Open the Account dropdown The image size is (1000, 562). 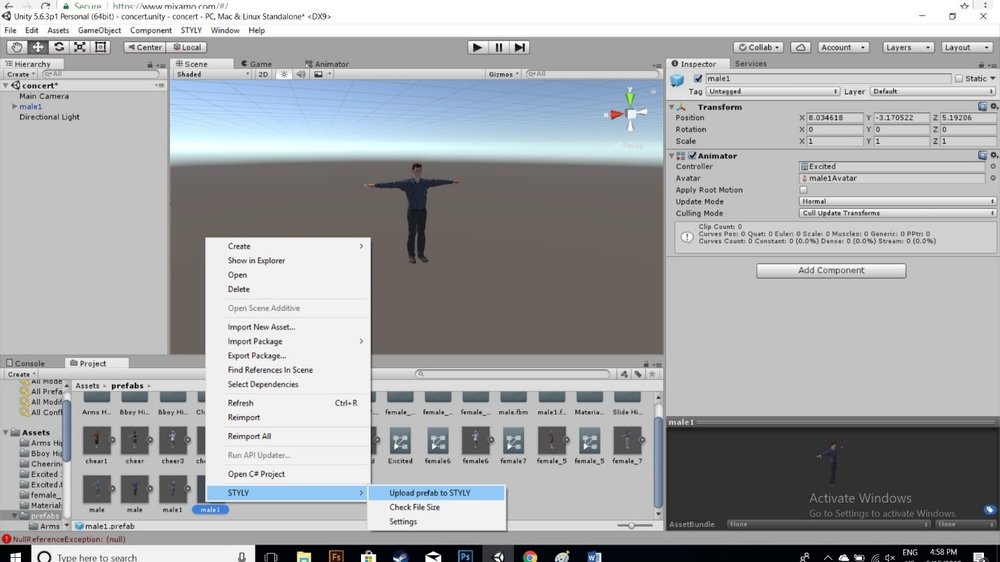tap(843, 47)
